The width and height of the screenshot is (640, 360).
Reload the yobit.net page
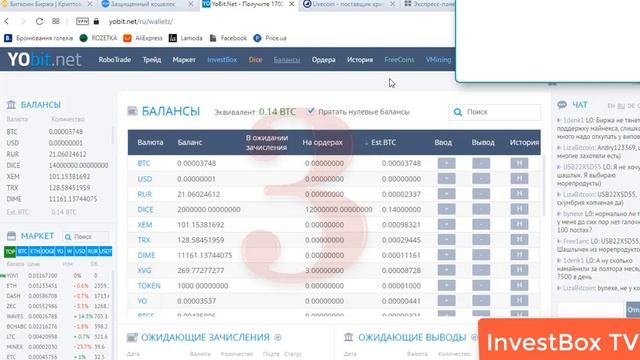[x=39, y=21]
